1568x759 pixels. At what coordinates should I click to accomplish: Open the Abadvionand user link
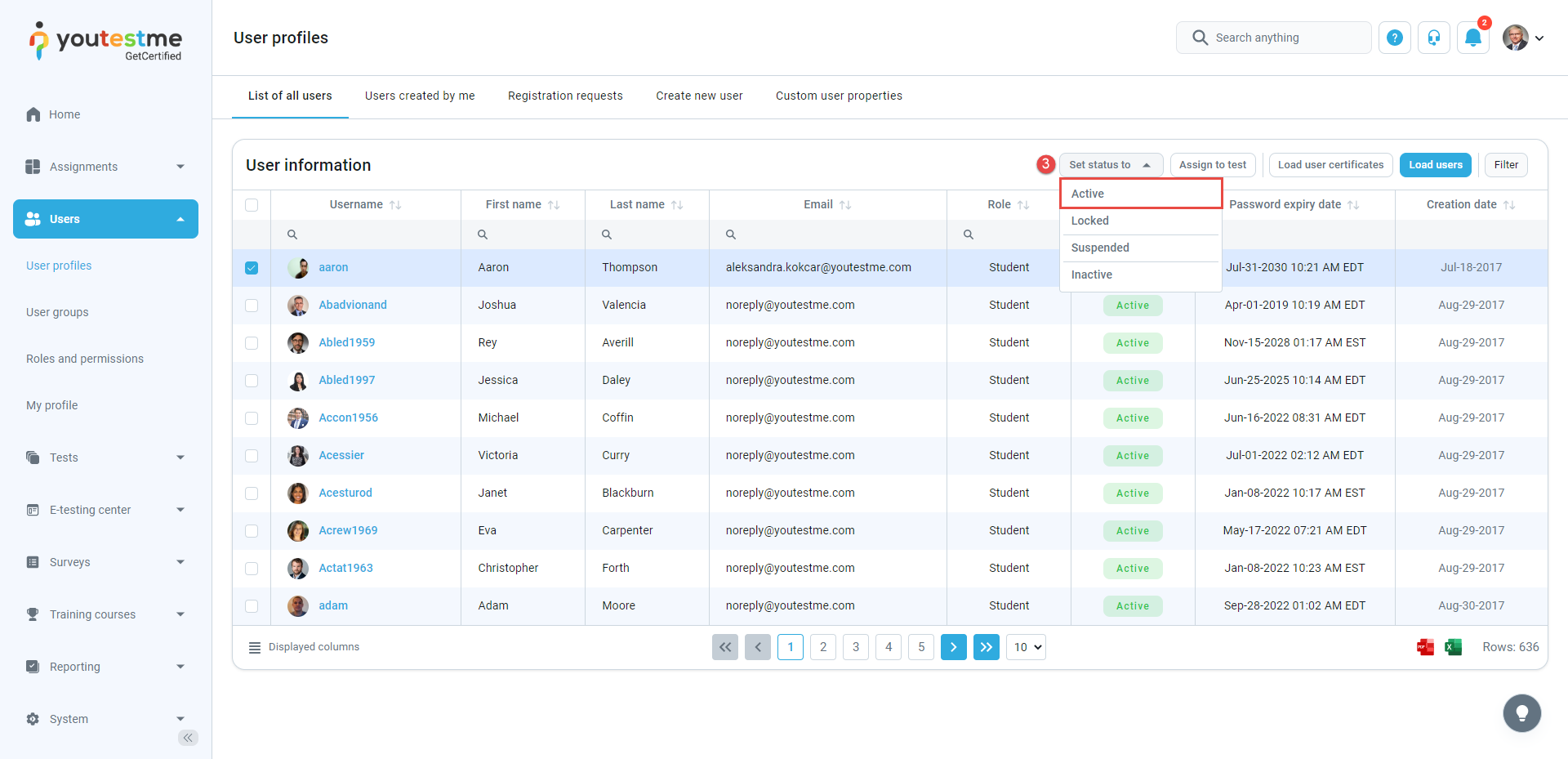(353, 306)
